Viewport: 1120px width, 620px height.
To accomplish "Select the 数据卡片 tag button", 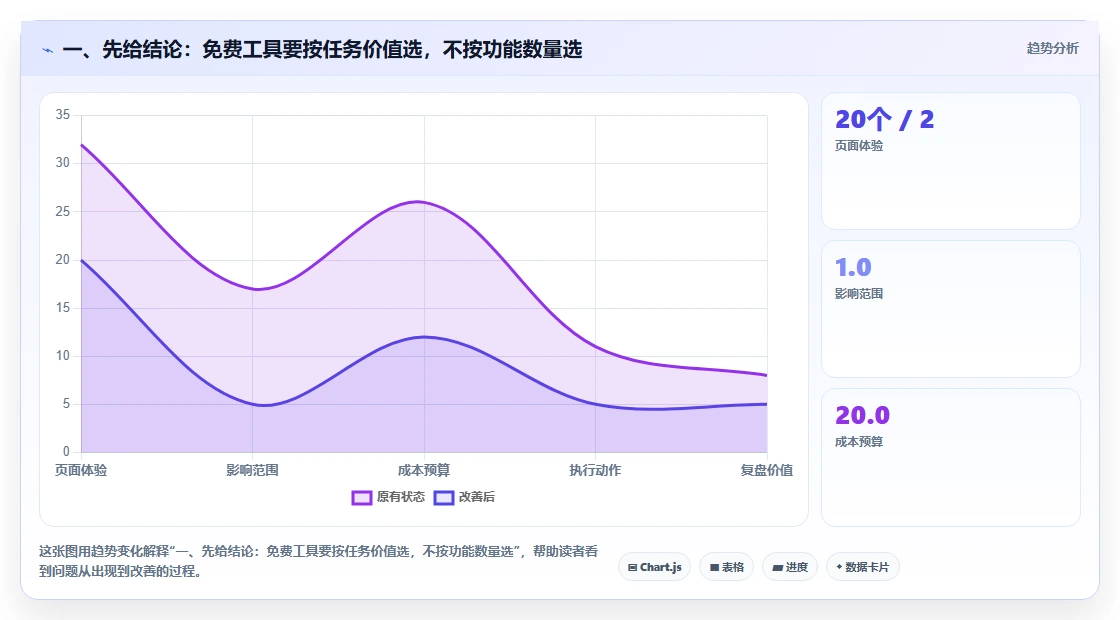I will click(862, 567).
